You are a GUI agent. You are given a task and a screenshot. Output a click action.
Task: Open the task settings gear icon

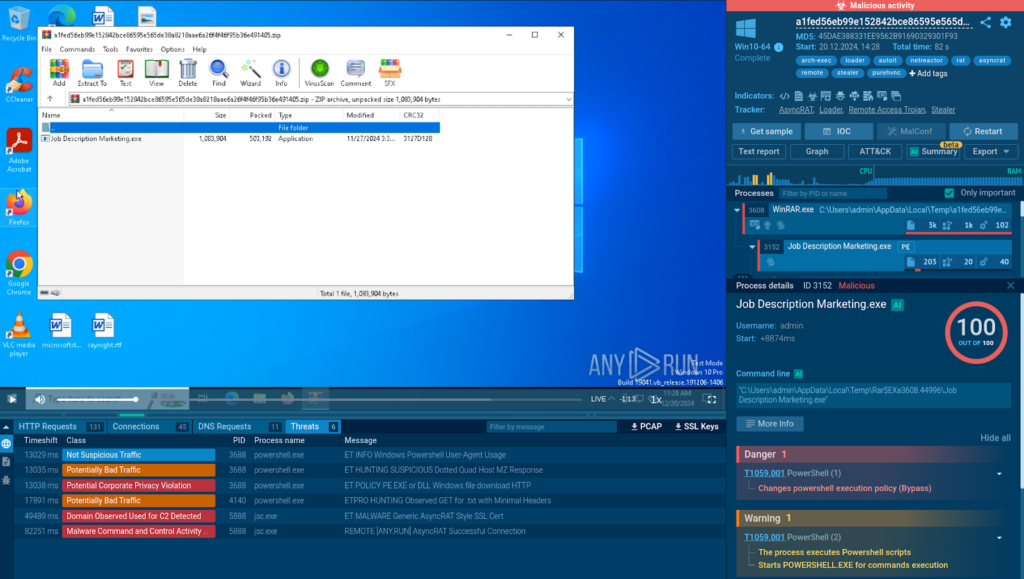pos(1006,22)
